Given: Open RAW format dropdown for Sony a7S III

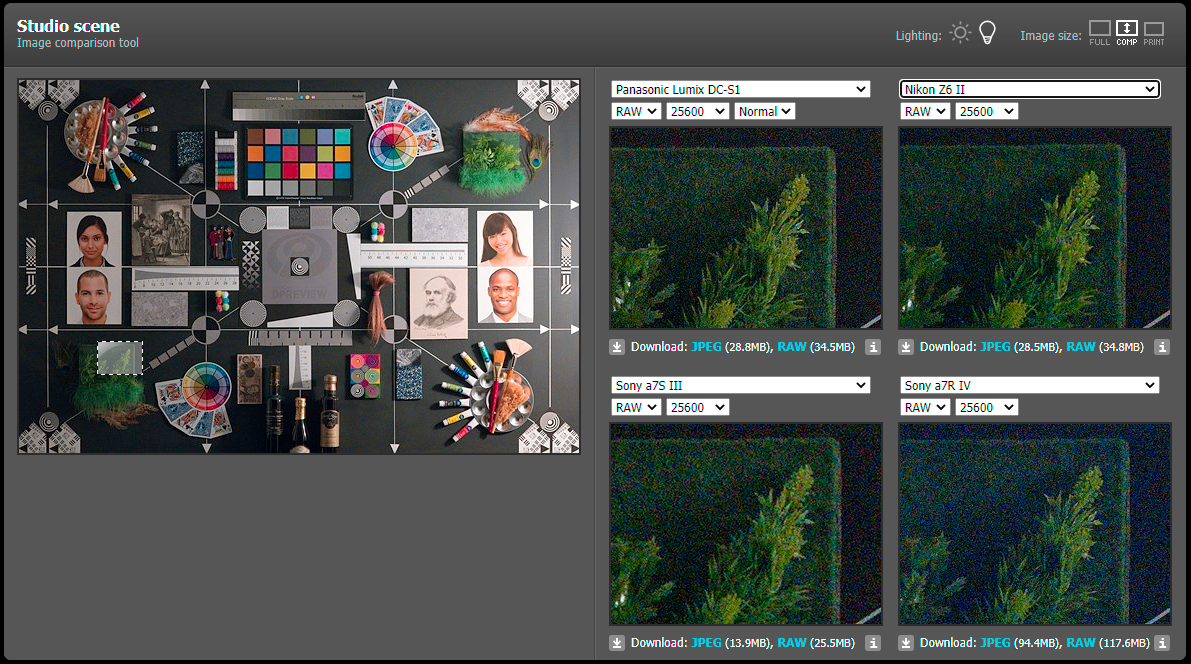Looking at the screenshot, I should click(x=636, y=408).
